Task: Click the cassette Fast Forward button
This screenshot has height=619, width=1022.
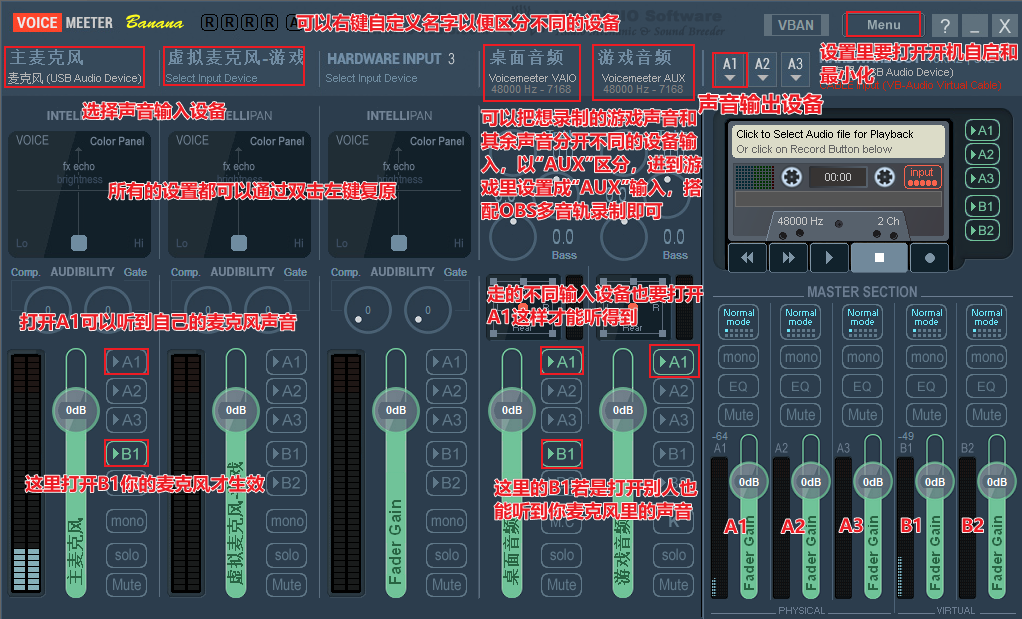Action: coord(788,257)
